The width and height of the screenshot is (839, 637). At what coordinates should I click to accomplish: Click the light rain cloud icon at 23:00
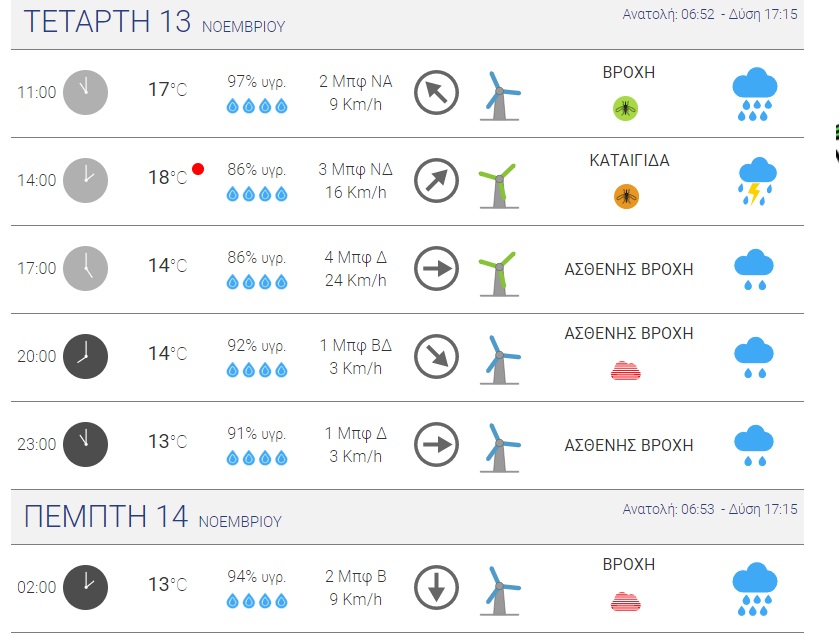755,445
